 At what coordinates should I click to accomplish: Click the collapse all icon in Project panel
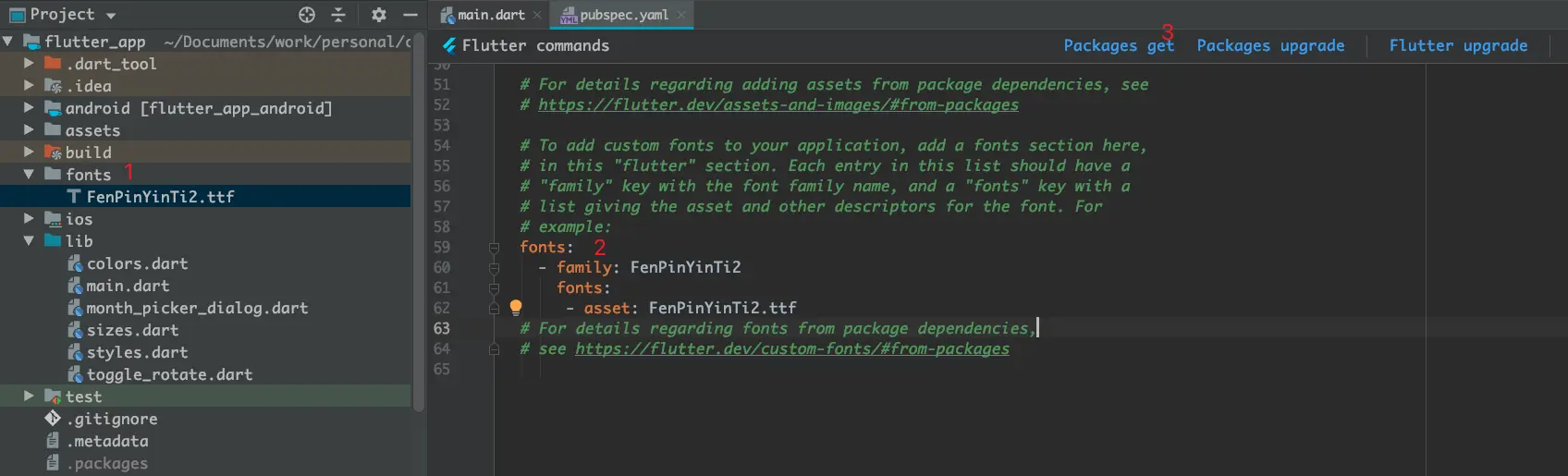[338, 15]
